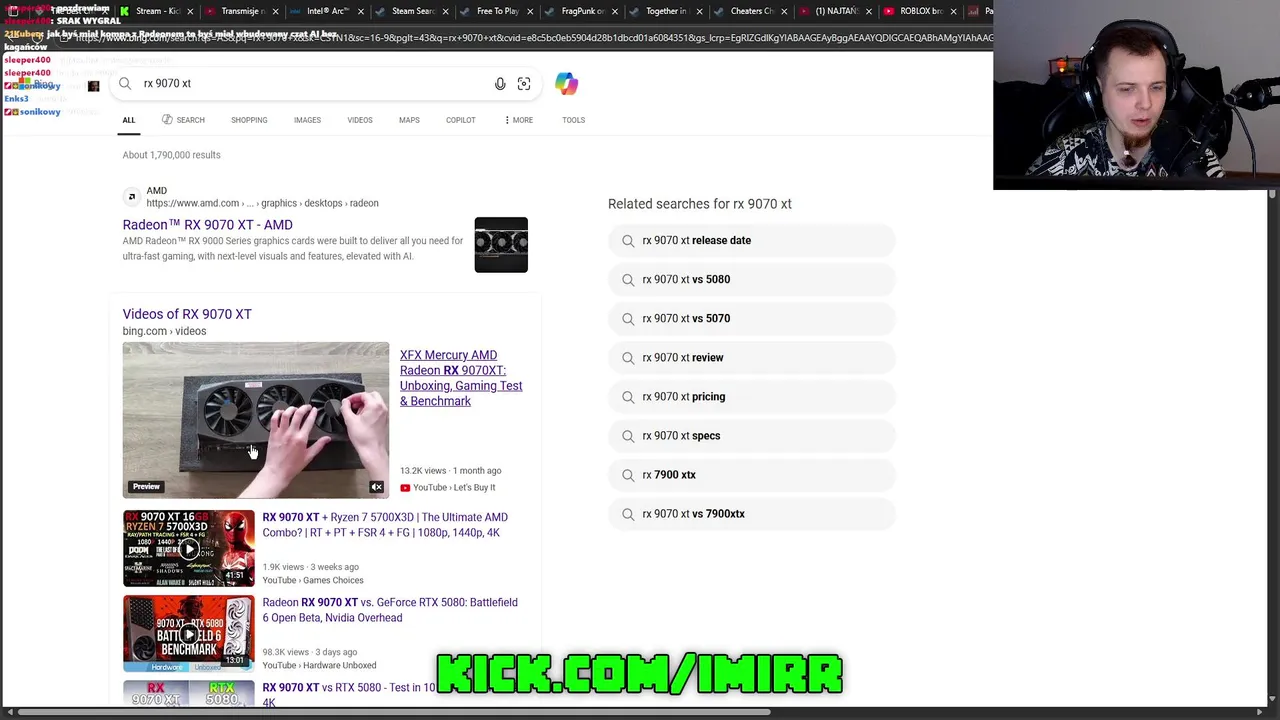The height and width of the screenshot is (720, 1280).
Task: Switch to the COPILOT tab
Action: coord(461,120)
